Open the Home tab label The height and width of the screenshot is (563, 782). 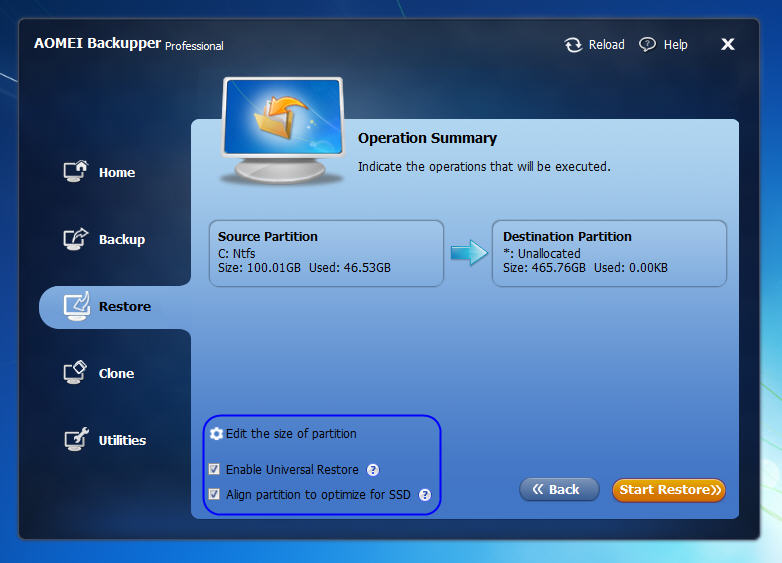click(x=117, y=173)
